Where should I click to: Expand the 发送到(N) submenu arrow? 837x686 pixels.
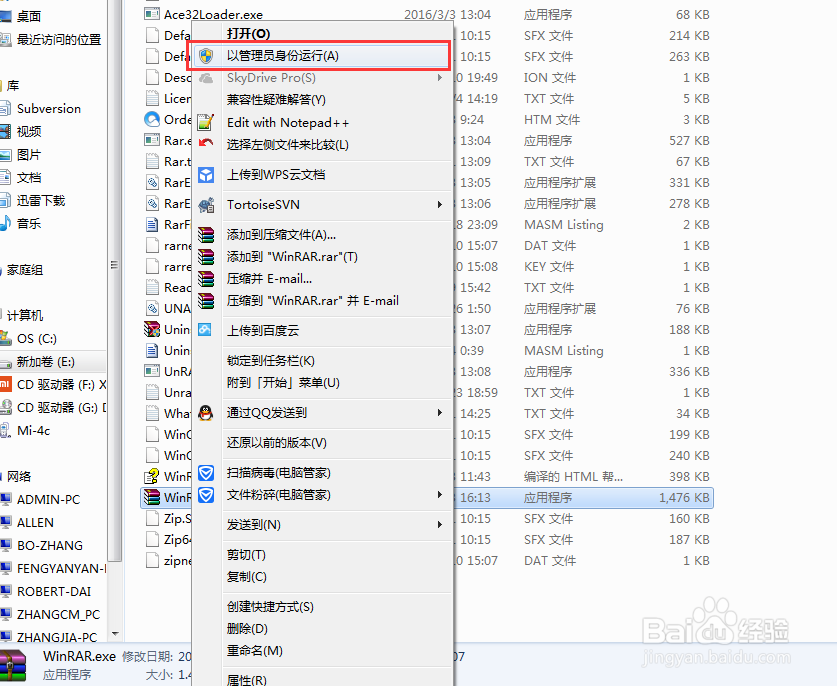(439, 525)
